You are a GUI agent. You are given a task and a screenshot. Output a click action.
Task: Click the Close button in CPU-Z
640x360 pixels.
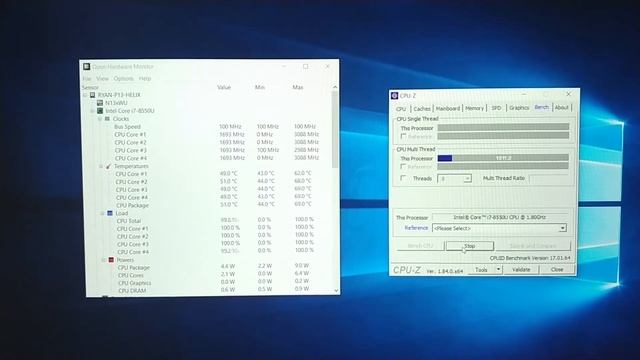coord(557,269)
